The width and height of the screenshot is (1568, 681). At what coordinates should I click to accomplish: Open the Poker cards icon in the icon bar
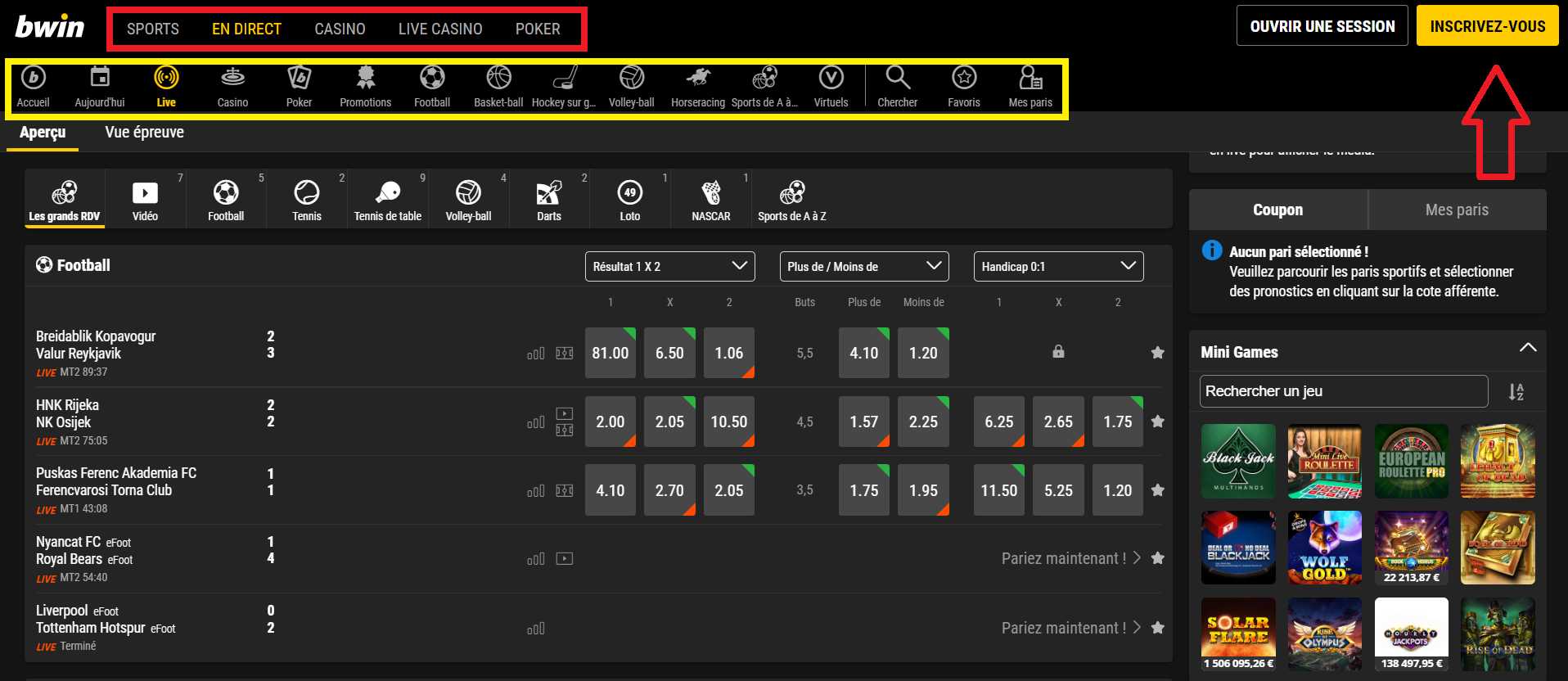(x=299, y=86)
